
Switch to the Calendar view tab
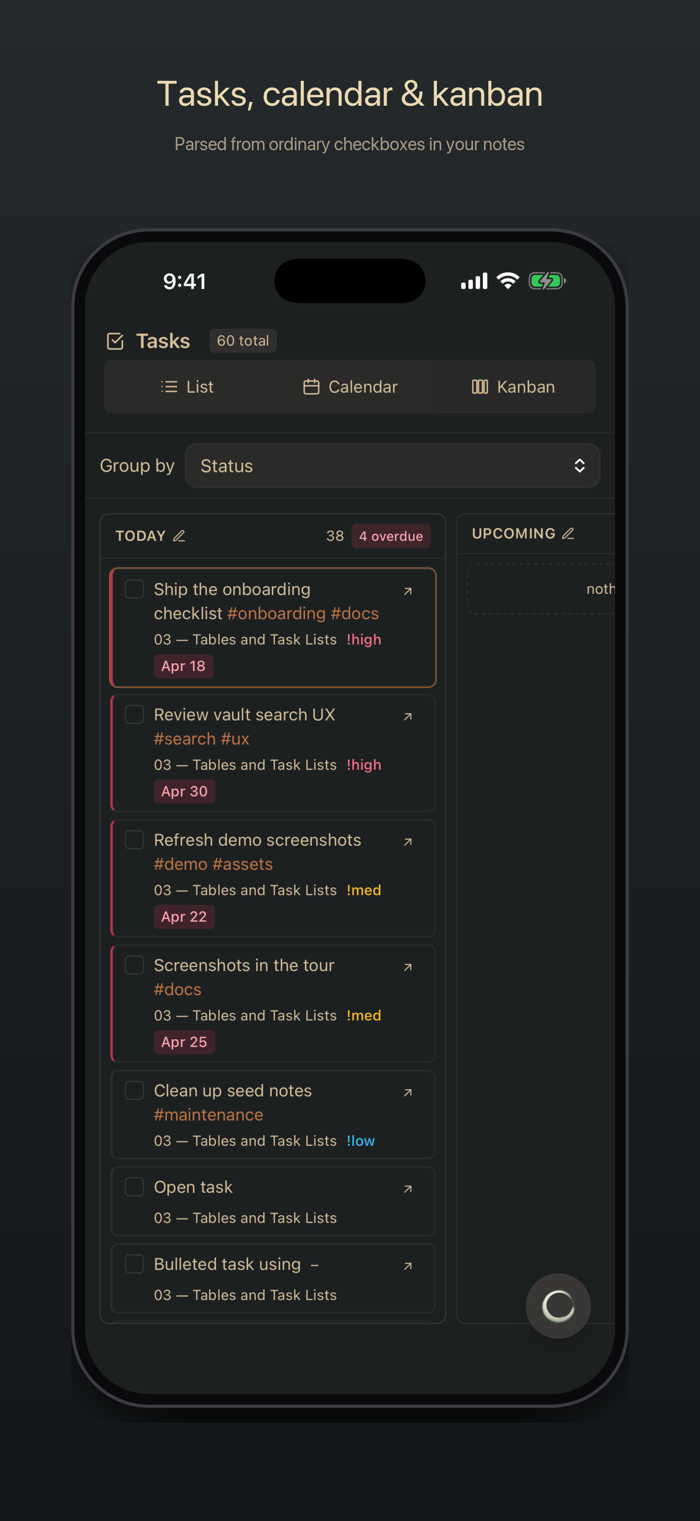point(350,387)
